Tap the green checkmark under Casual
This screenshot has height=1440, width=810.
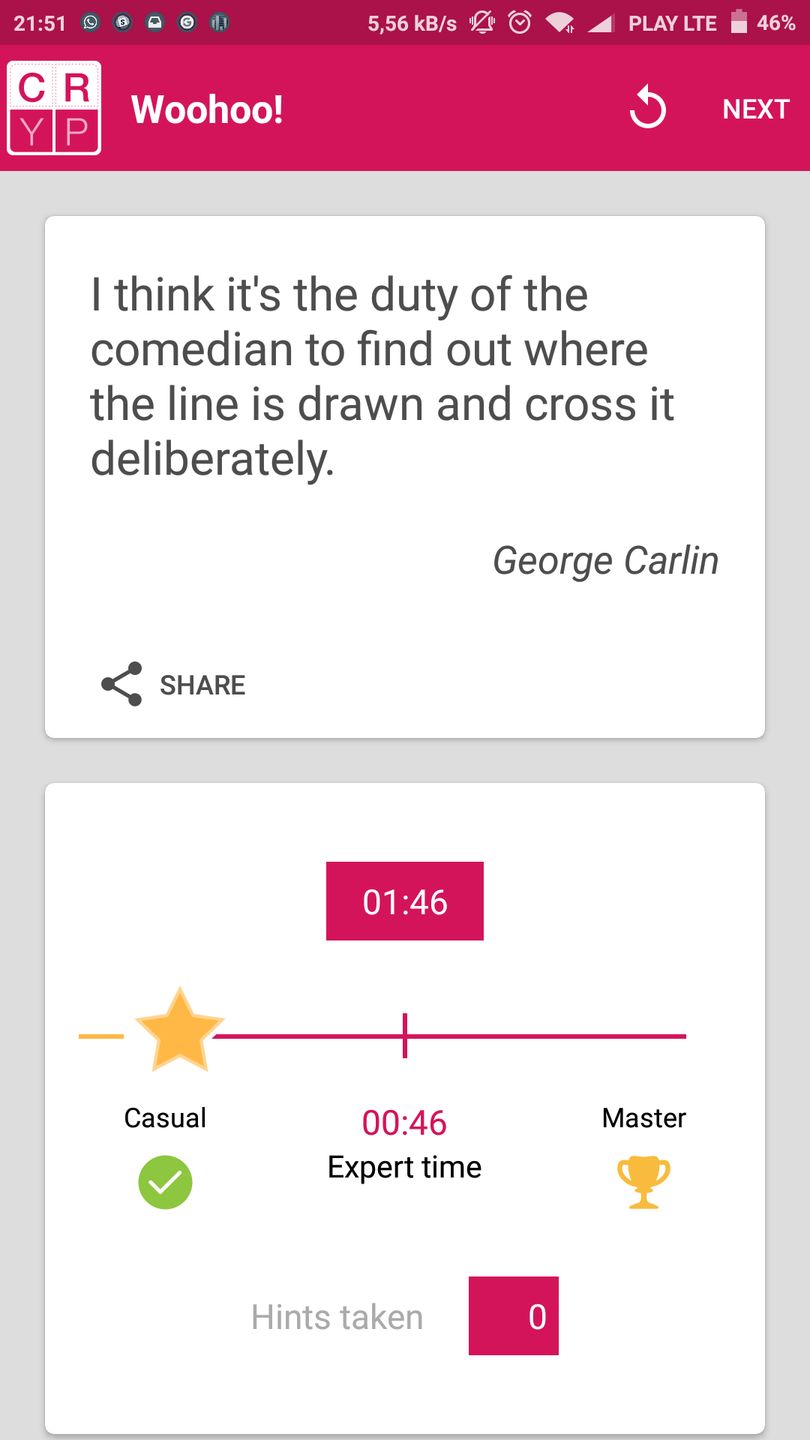[x=165, y=1183]
